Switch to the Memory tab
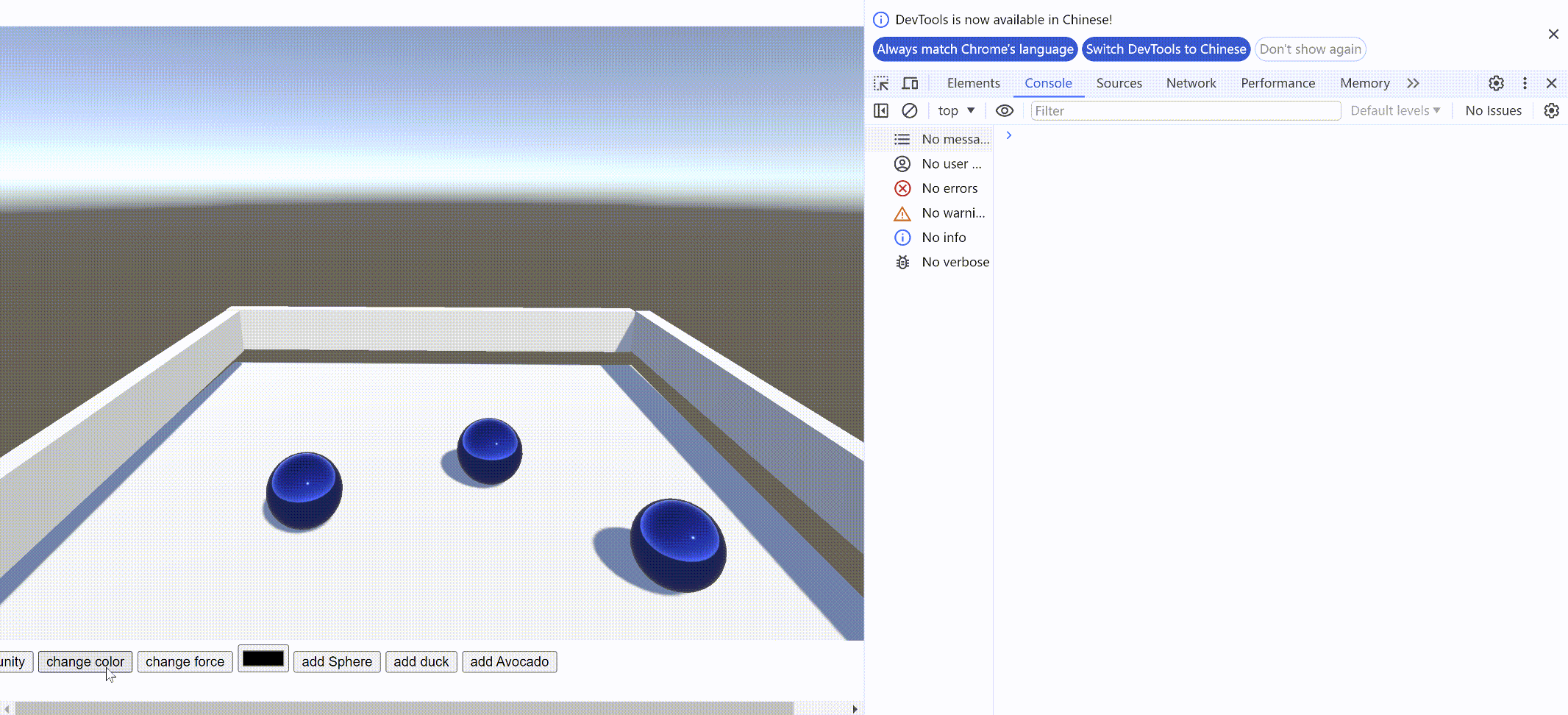This screenshot has width=1568, height=715. coord(1365,83)
